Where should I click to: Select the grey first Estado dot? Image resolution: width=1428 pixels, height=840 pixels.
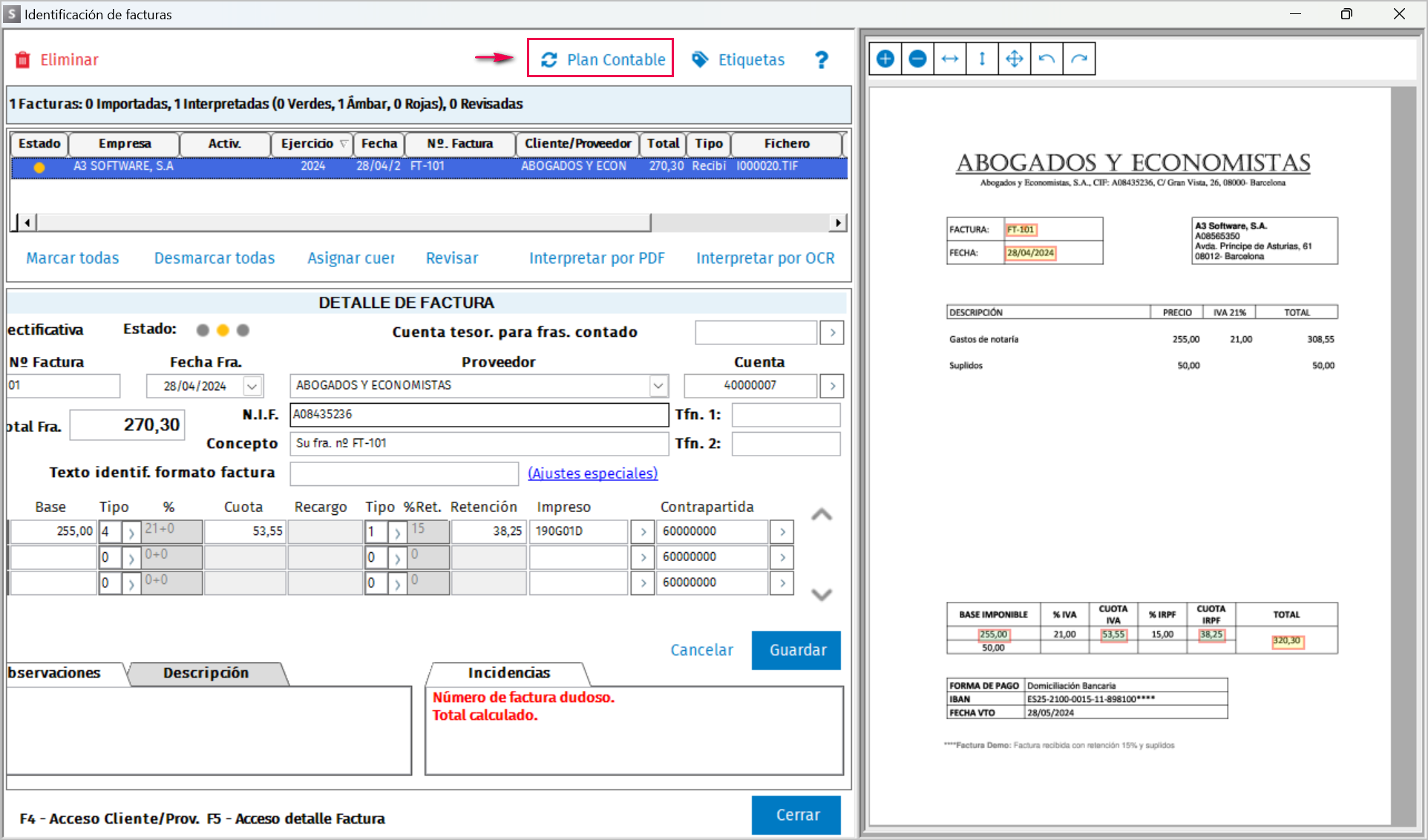coord(203,330)
